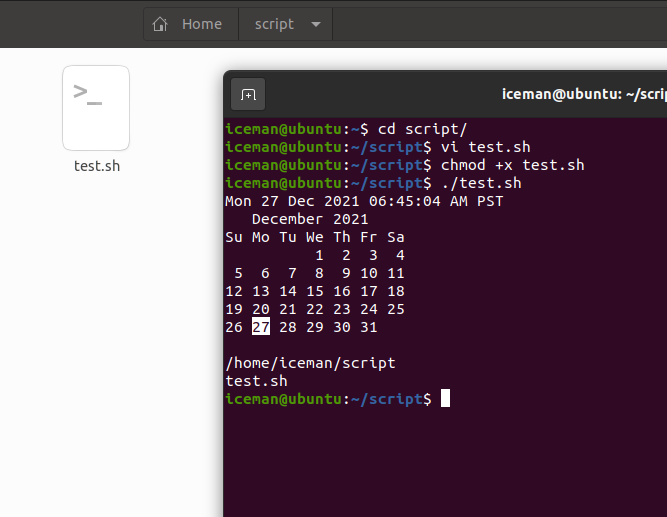Open the script folder dropdown arrow
Screen dimensions: 667x517
coord(316,24)
